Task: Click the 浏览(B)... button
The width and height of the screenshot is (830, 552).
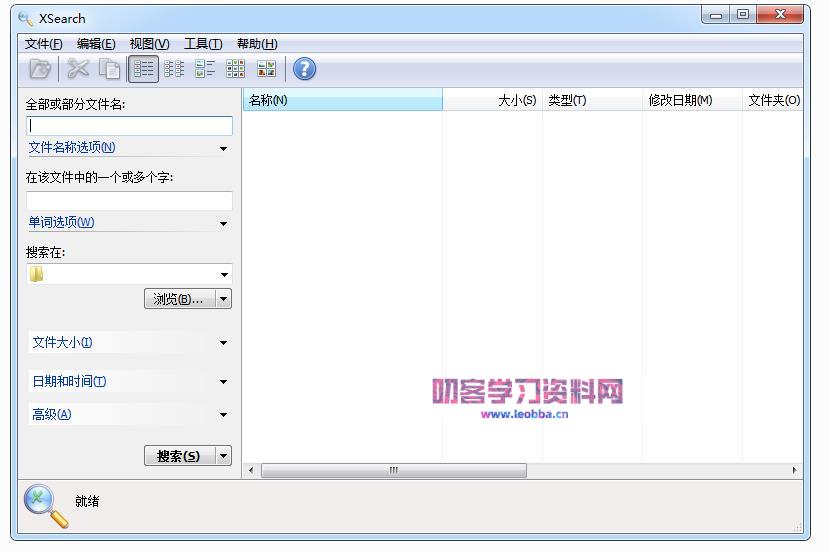Action: tap(180, 299)
